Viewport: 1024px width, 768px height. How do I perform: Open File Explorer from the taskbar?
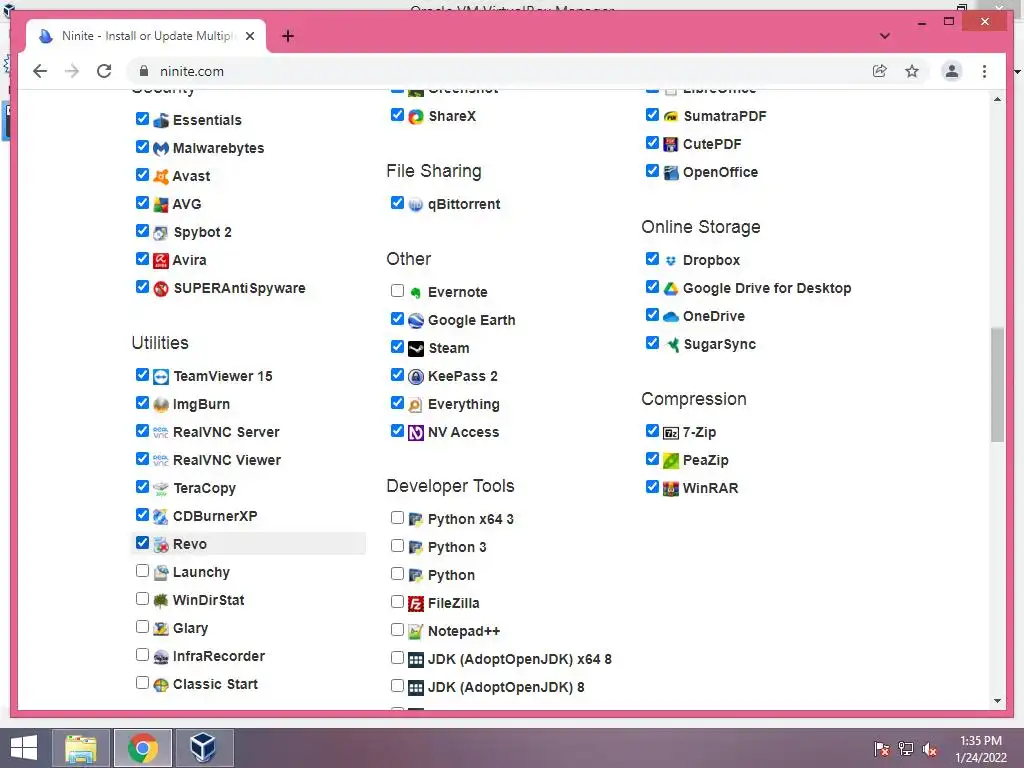click(81, 748)
